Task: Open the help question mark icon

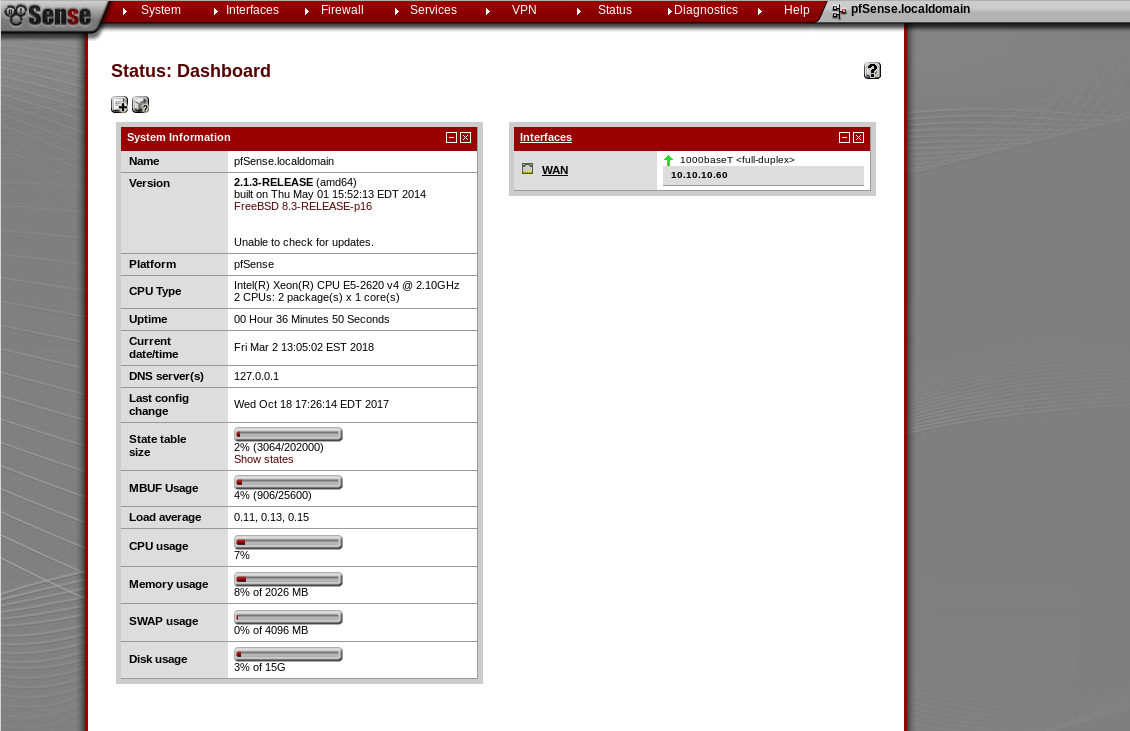Action: coord(872,71)
